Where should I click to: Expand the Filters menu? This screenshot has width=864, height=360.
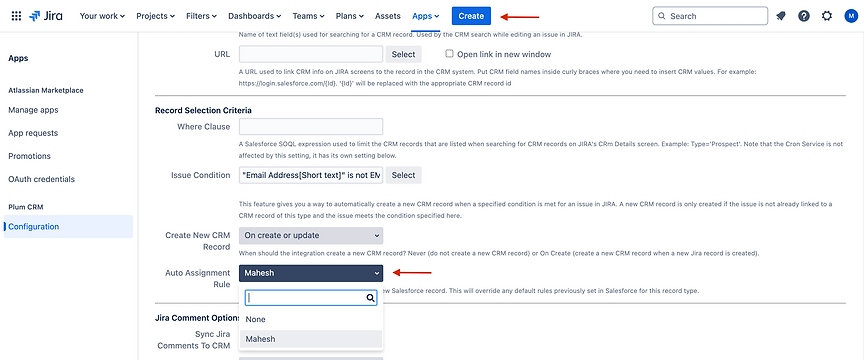[x=201, y=16]
